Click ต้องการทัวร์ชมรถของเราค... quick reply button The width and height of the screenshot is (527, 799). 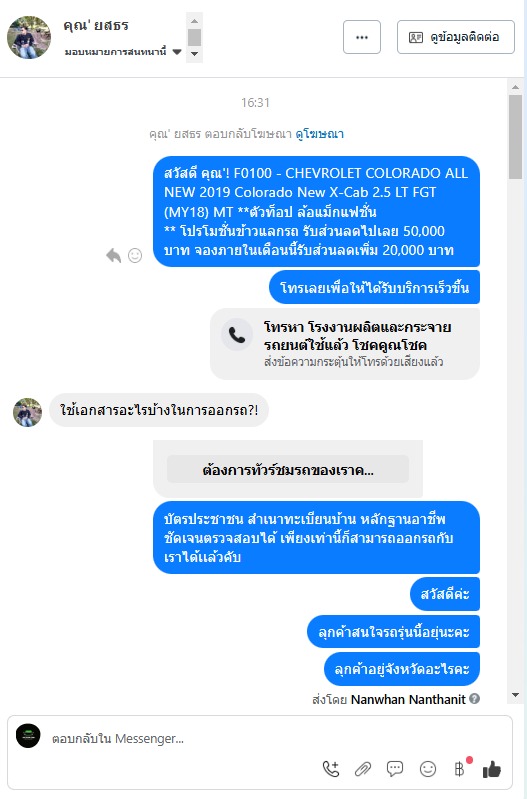coord(288,469)
